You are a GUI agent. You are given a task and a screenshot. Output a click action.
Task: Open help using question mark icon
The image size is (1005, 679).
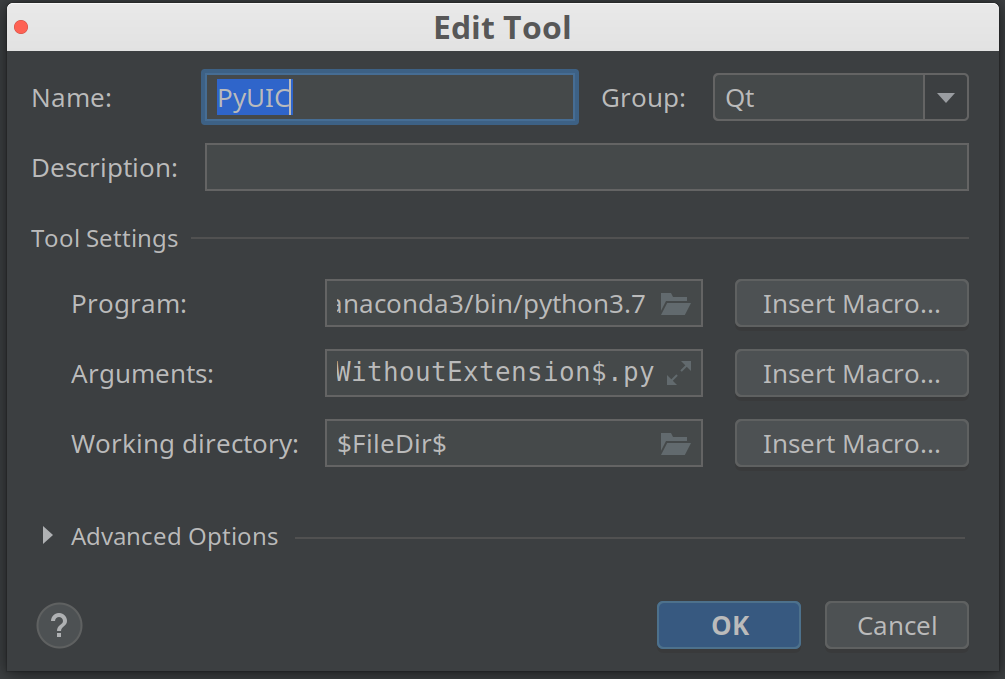(x=59, y=625)
